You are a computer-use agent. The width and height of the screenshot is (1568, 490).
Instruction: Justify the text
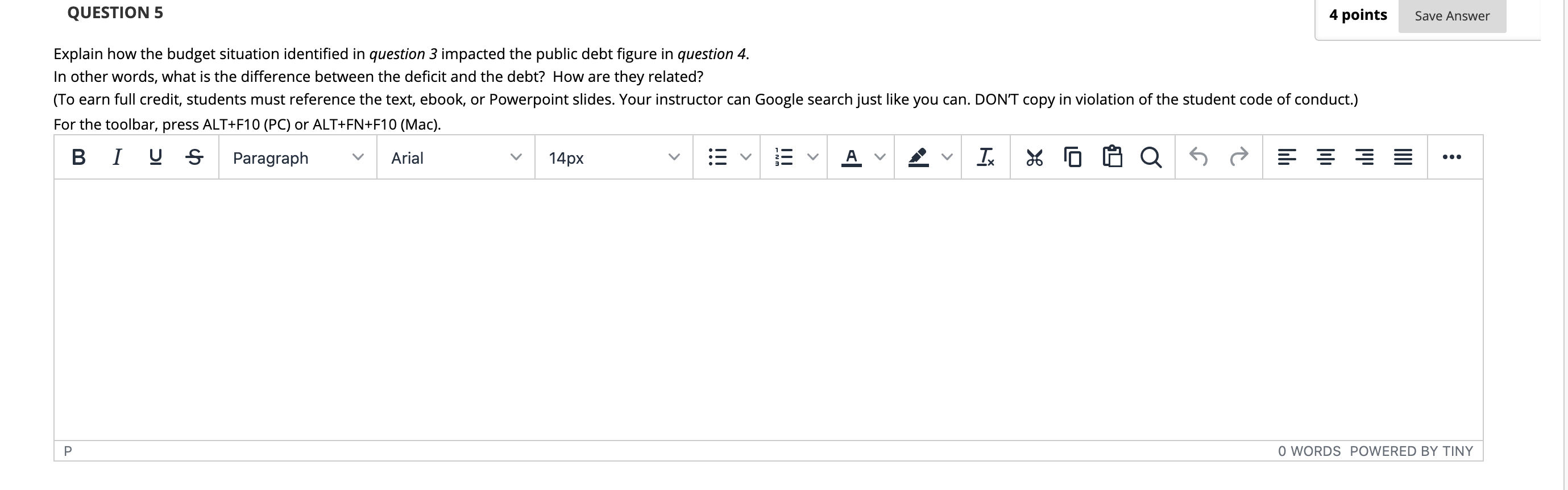coord(1403,157)
